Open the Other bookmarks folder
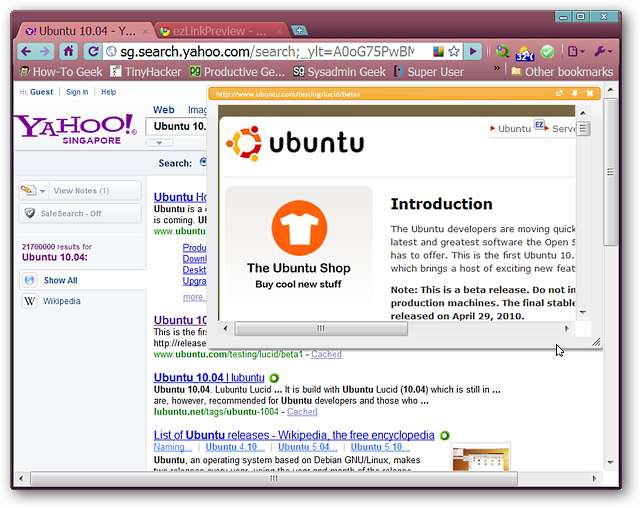The width and height of the screenshot is (640, 508). click(x=561, y=72)
